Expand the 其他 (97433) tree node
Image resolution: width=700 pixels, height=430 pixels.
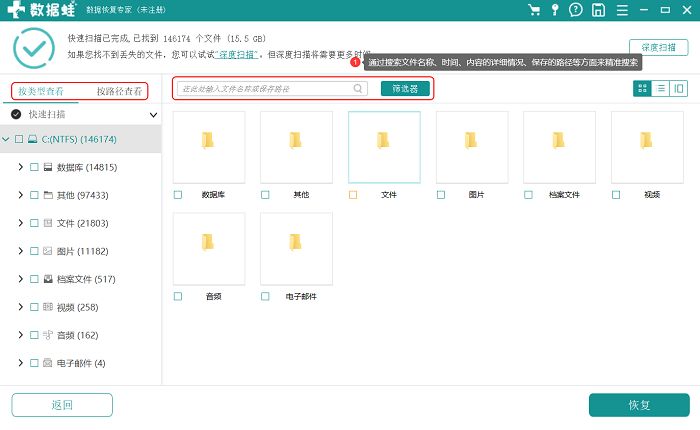pos(21,195)
